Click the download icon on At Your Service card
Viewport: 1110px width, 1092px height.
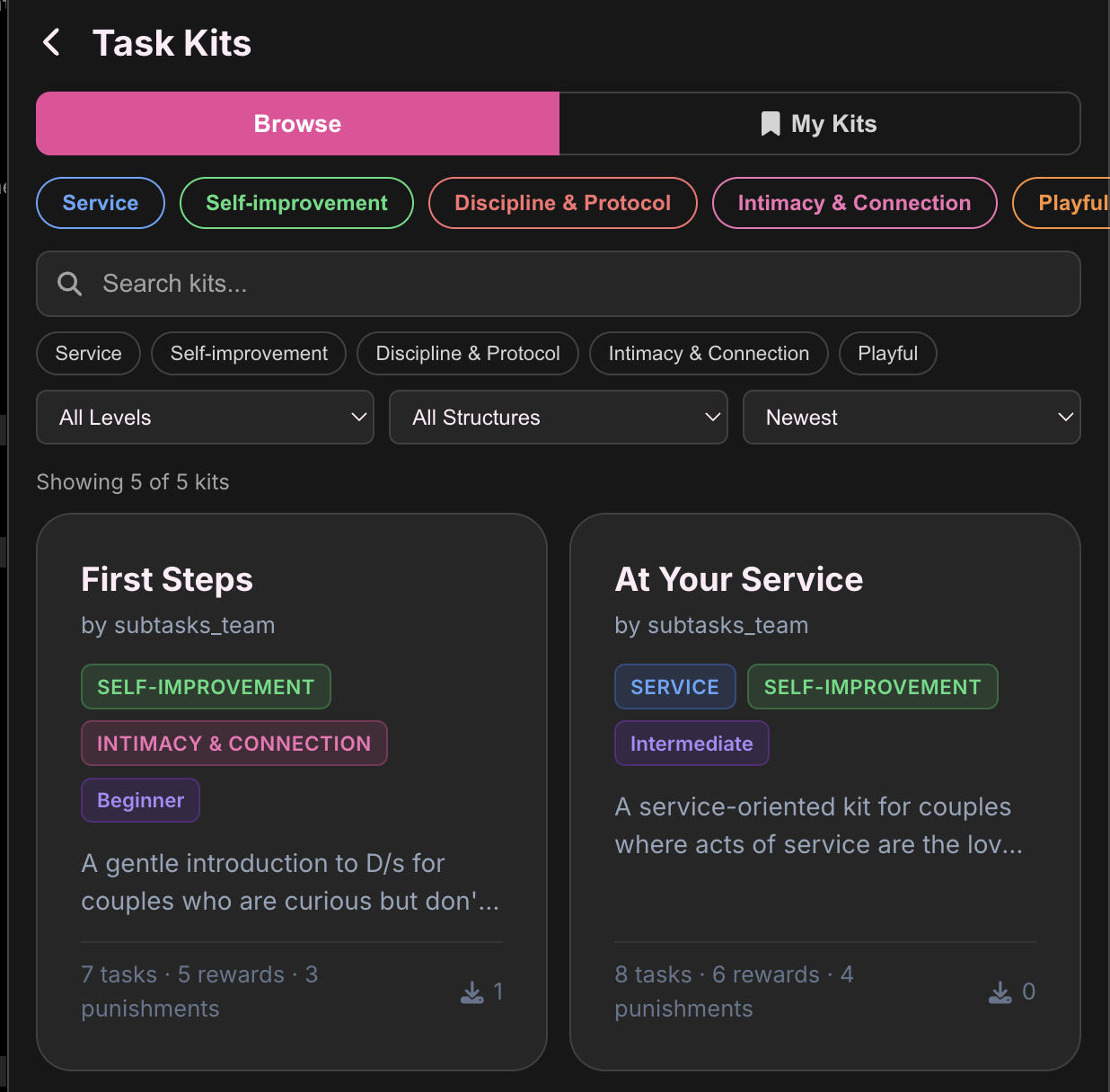999,992
